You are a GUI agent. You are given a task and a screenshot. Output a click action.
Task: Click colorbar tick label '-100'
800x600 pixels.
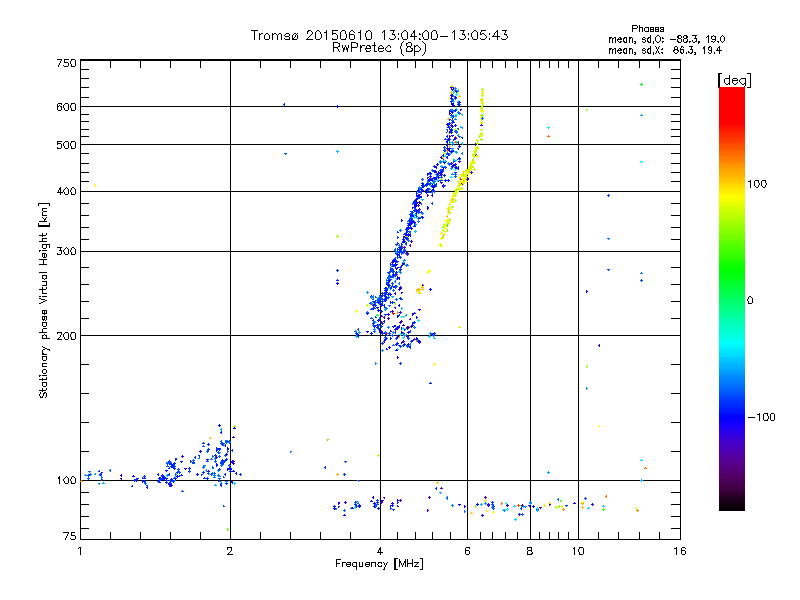point(761,417)
